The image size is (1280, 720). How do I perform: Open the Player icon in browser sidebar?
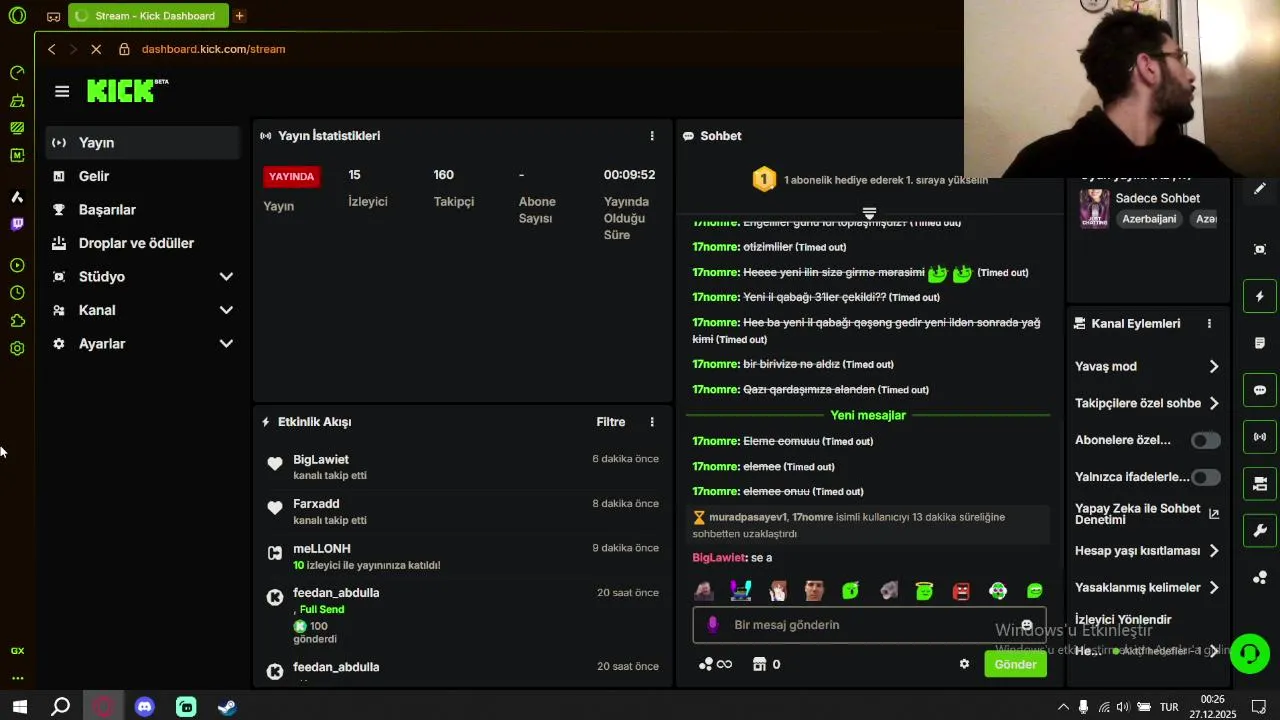click(x=17, y=265)
